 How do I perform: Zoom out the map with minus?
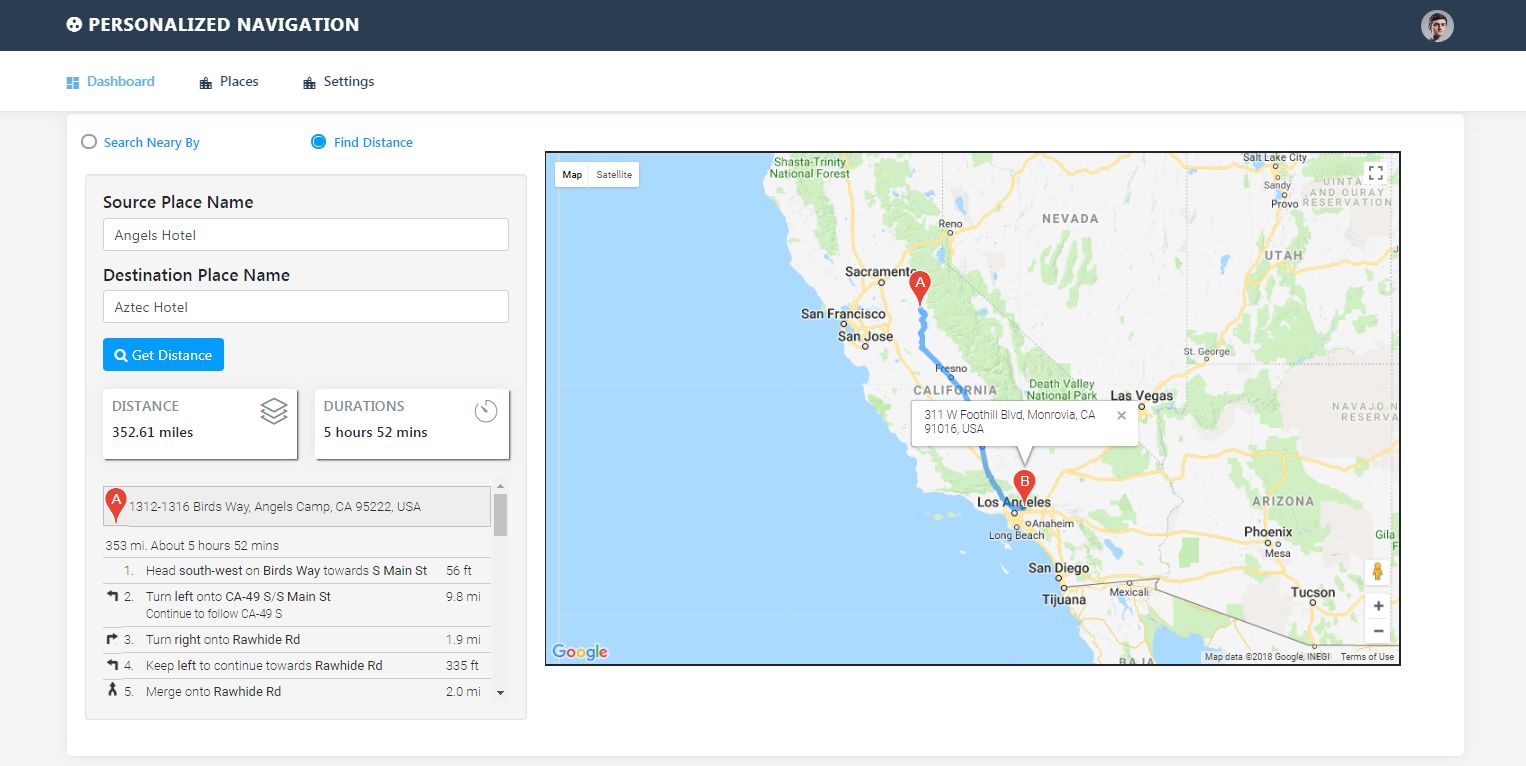tap(1378, 631)
